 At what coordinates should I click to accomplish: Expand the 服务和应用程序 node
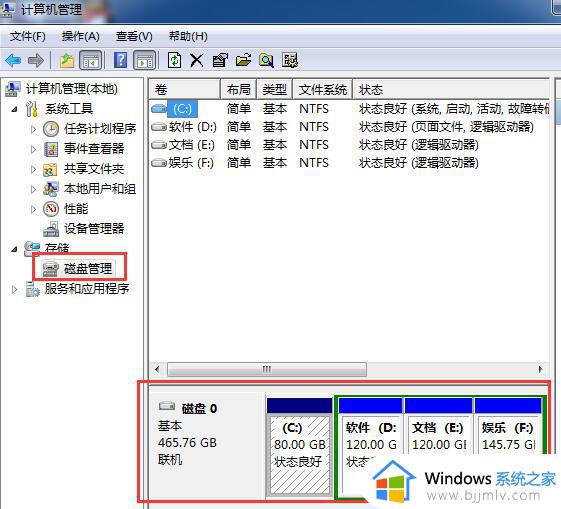click(14, 289)
